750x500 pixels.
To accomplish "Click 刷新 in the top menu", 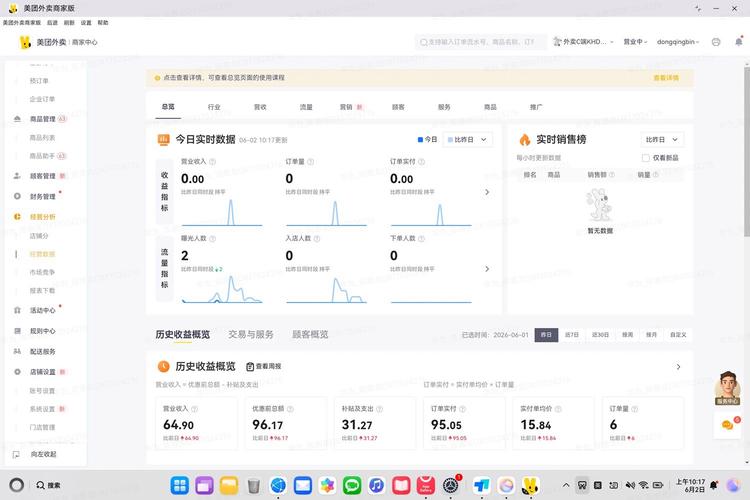I will point(69,22).
